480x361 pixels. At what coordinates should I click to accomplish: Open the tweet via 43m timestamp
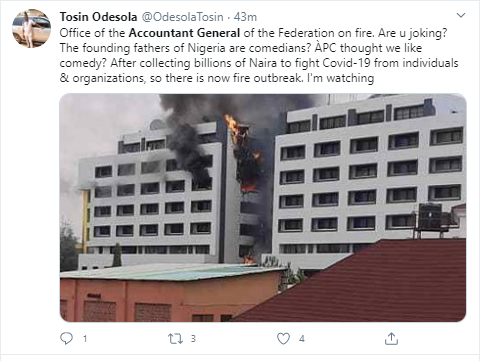(x=245, y=17)
